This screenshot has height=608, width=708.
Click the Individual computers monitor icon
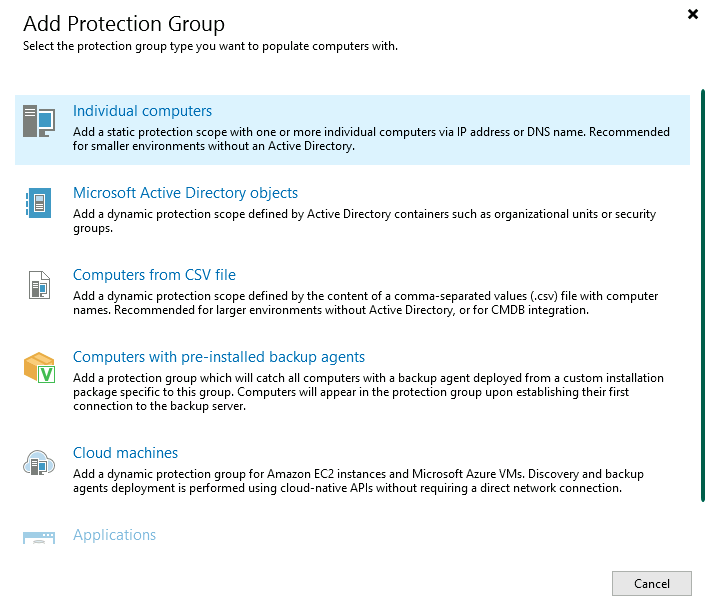38,121
